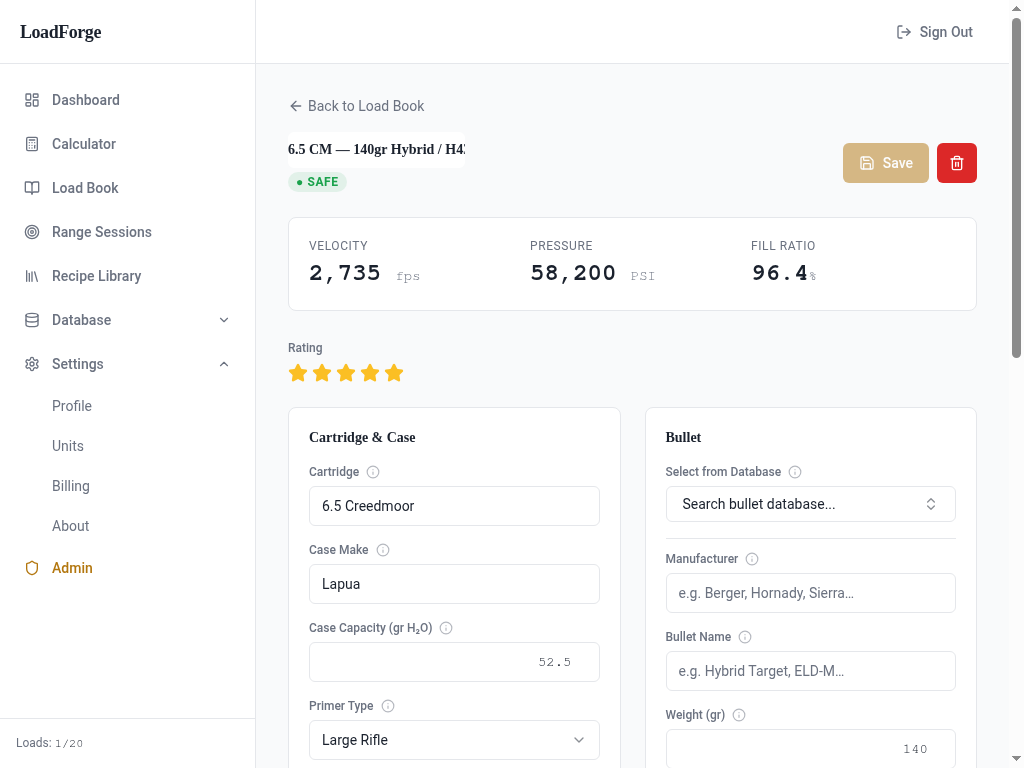
Task: Delete the load with red trash button
Action: 957,163
